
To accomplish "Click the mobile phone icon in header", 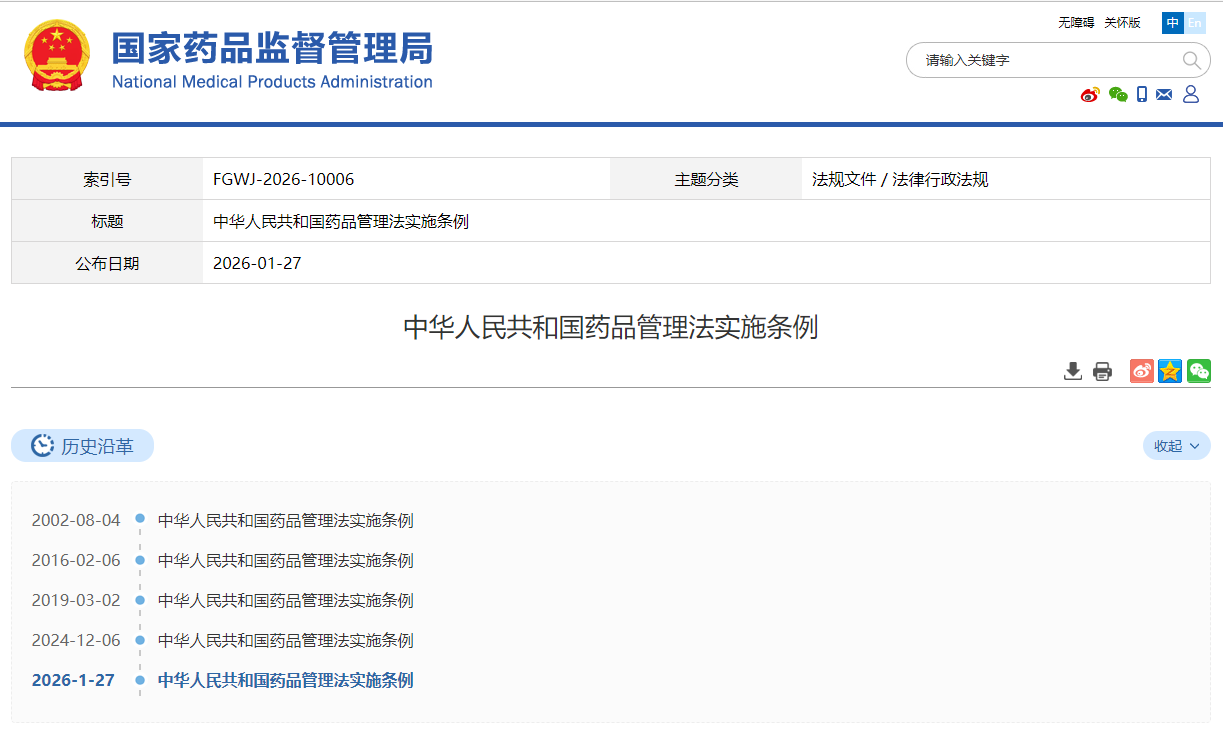I will coord(1142,95).
